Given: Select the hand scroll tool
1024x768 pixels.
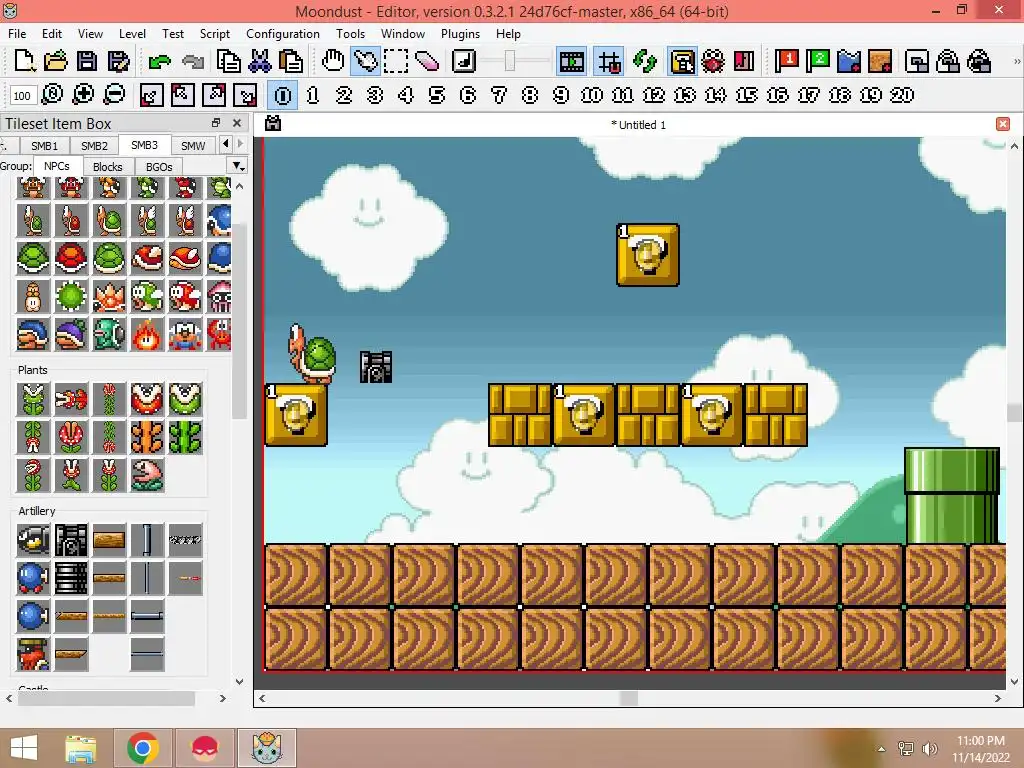Looking at the screenshot, I should point(333,61).
